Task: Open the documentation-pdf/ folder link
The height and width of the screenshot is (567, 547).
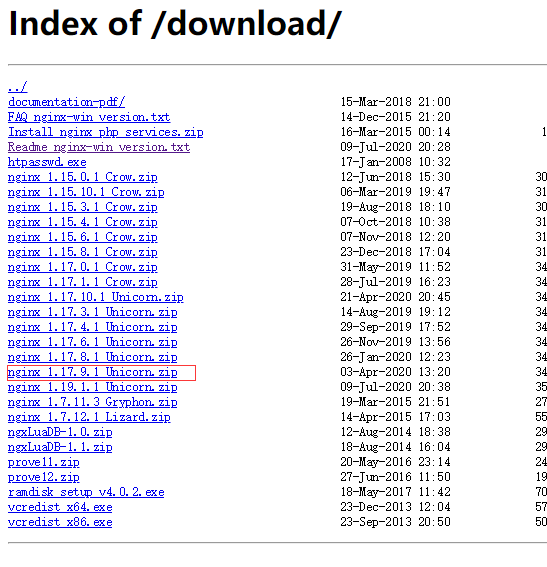Action: pyautogui.click(x=67, y=102)
